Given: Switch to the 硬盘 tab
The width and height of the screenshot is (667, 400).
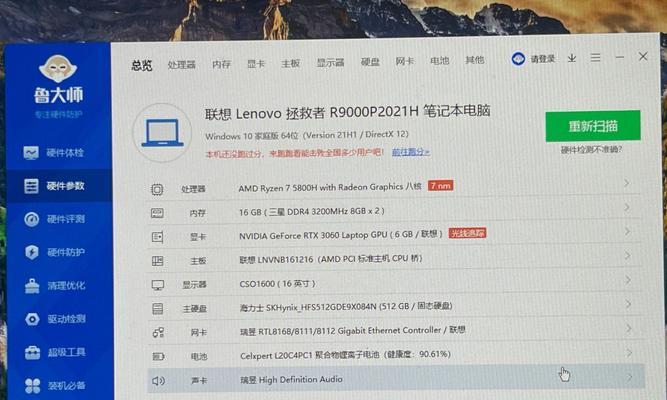Looking at the screenshot, I should click(x=370, y=62).
